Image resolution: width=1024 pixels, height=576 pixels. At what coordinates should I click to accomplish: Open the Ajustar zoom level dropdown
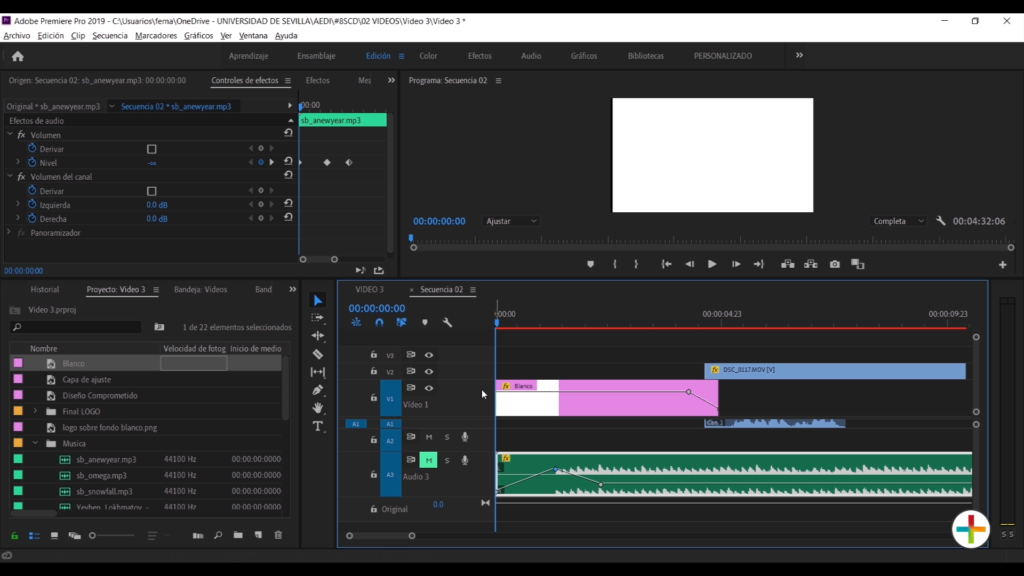coord(511,221)
